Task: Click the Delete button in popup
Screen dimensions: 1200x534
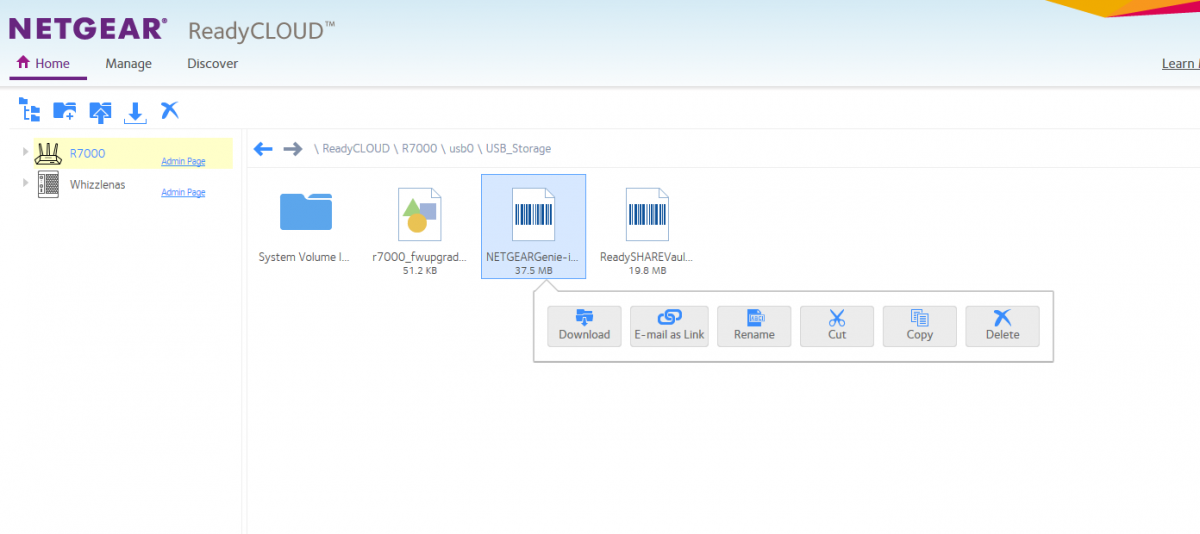Action: [1002, 326]
